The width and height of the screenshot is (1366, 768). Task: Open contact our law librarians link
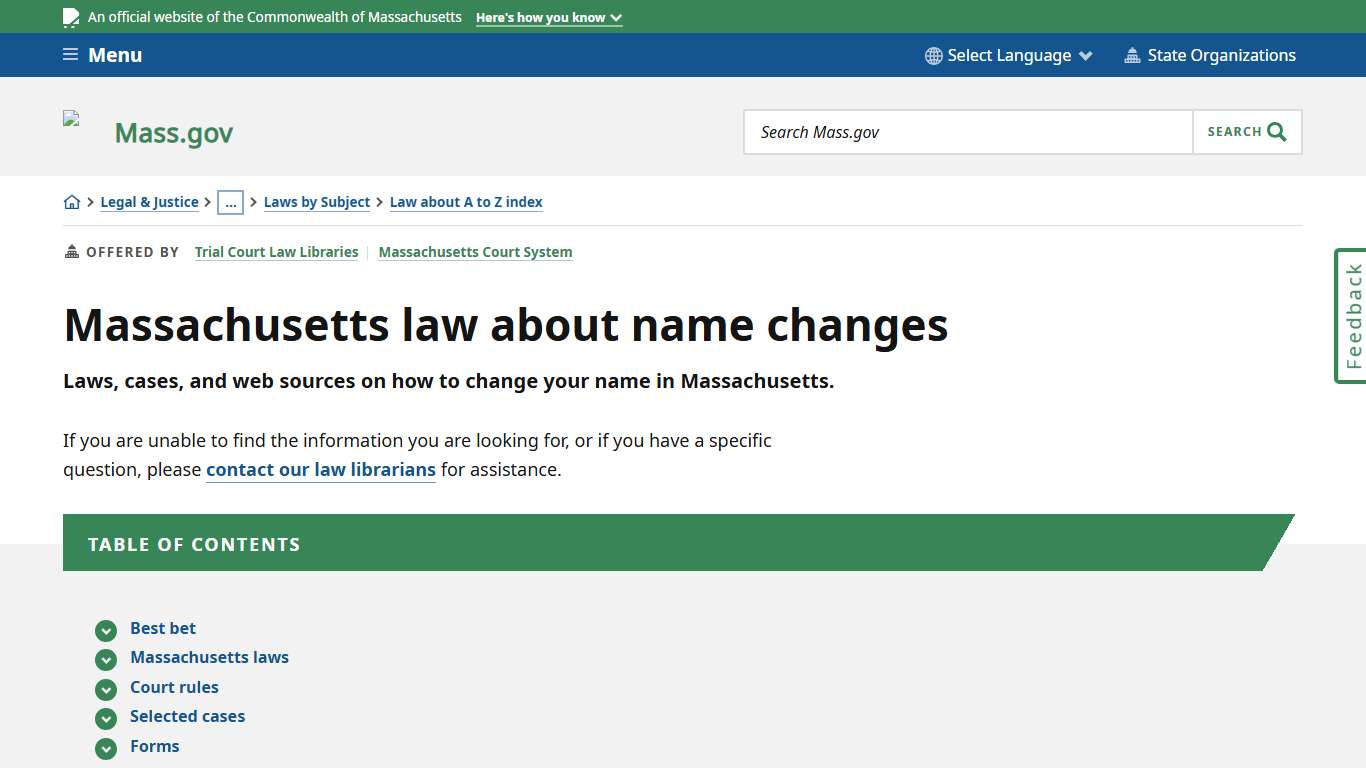coord(320,469)
